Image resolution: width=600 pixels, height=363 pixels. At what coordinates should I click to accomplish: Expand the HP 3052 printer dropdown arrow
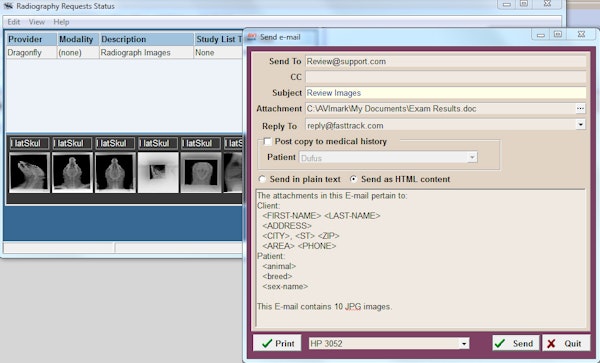[464, 343]
